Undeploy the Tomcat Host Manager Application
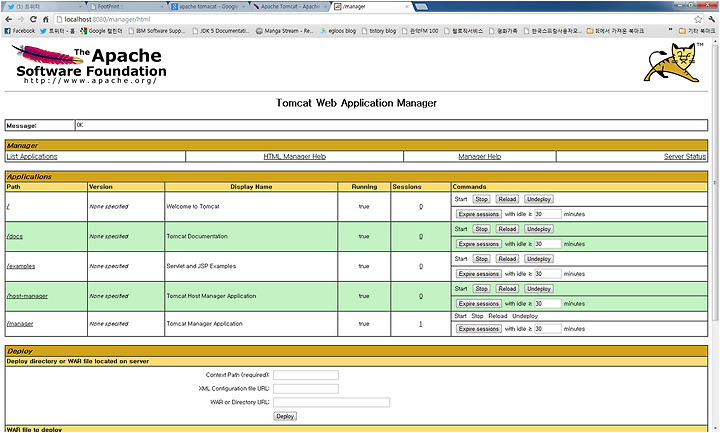The width and height of the screenshot is (720, 433). [539, 289]
